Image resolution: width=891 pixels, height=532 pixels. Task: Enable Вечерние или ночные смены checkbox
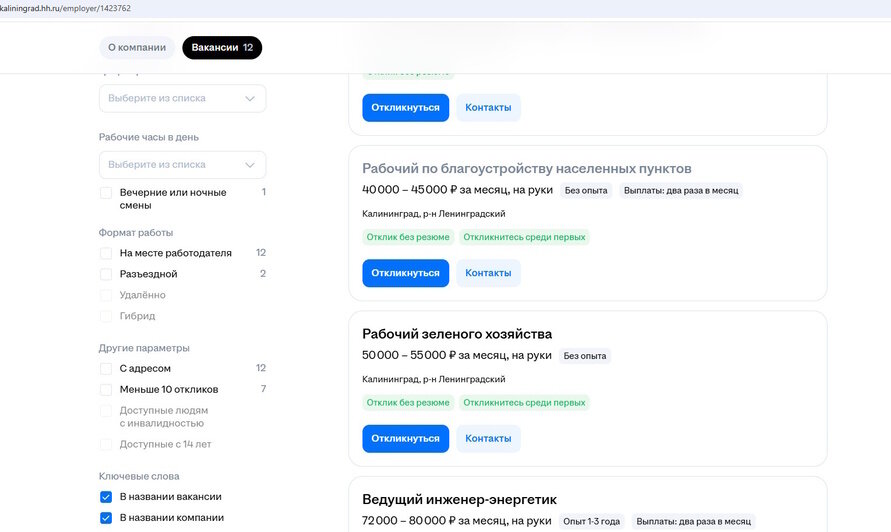click(106, 193)
